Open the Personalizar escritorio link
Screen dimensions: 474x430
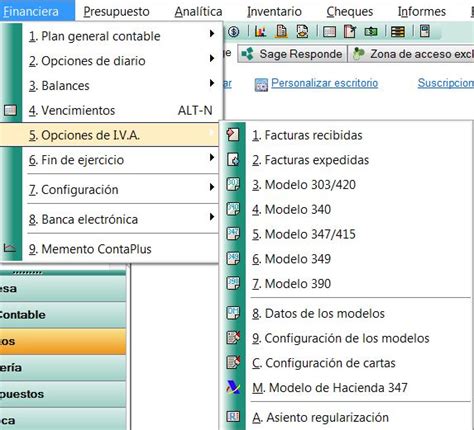pos(324,83)
